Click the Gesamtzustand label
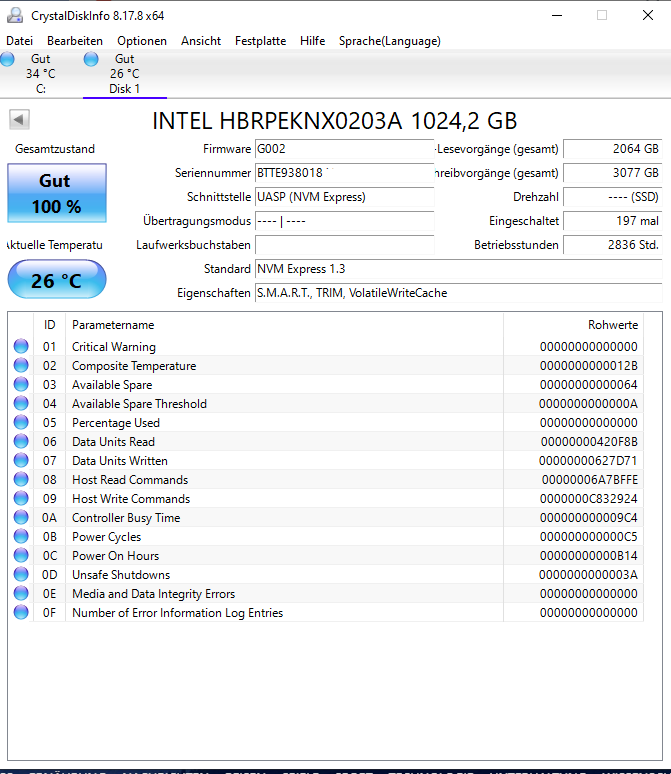The height and width of the screenshot is (774, 671). click(55, 149)
